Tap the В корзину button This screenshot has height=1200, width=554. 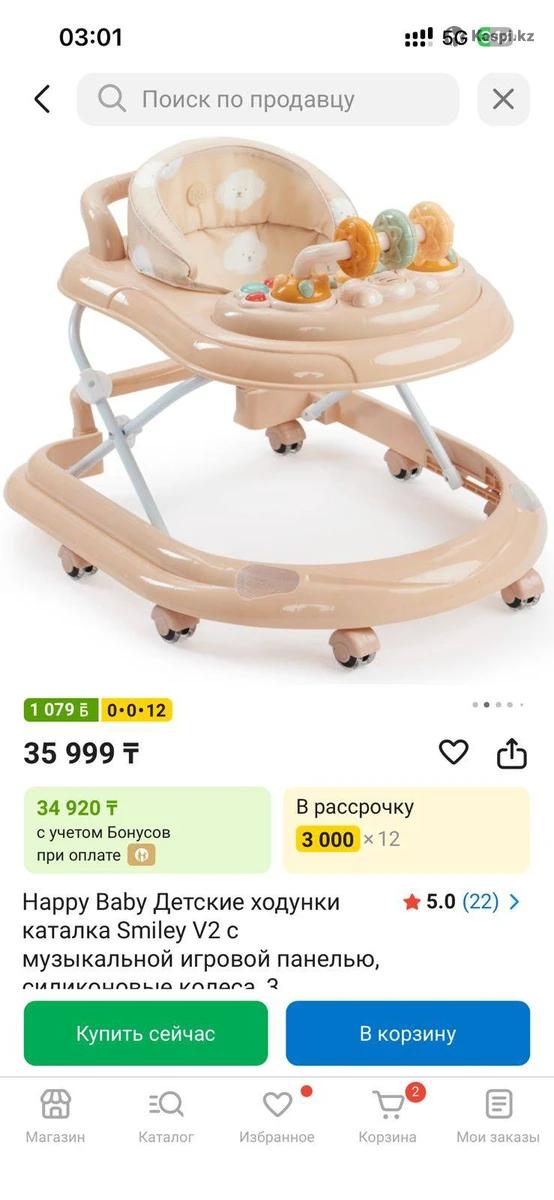click(408, 1033)
